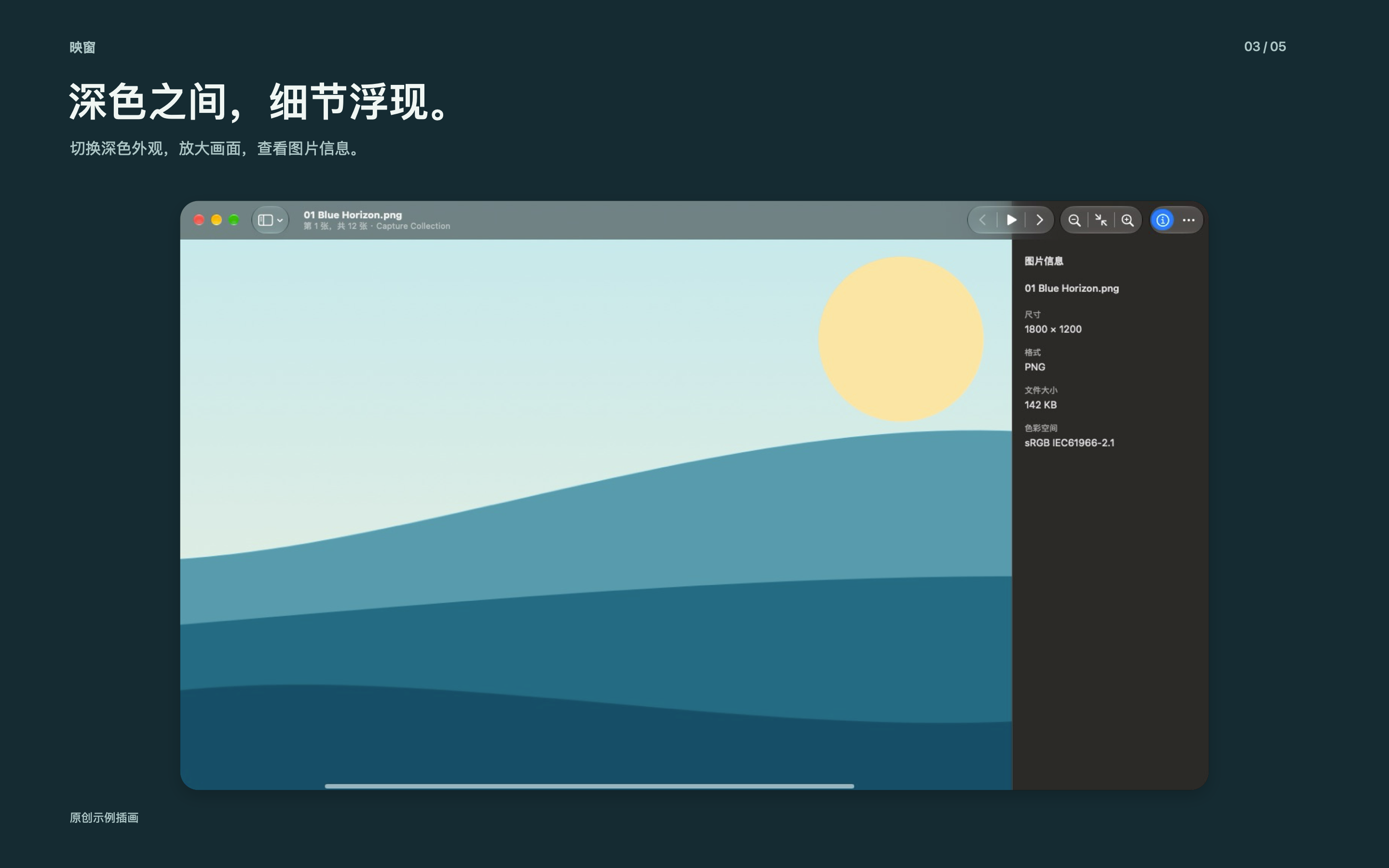Toggle the blue image info button
This screenshot has width=1389, height=868.
(x=1163, y=220)
